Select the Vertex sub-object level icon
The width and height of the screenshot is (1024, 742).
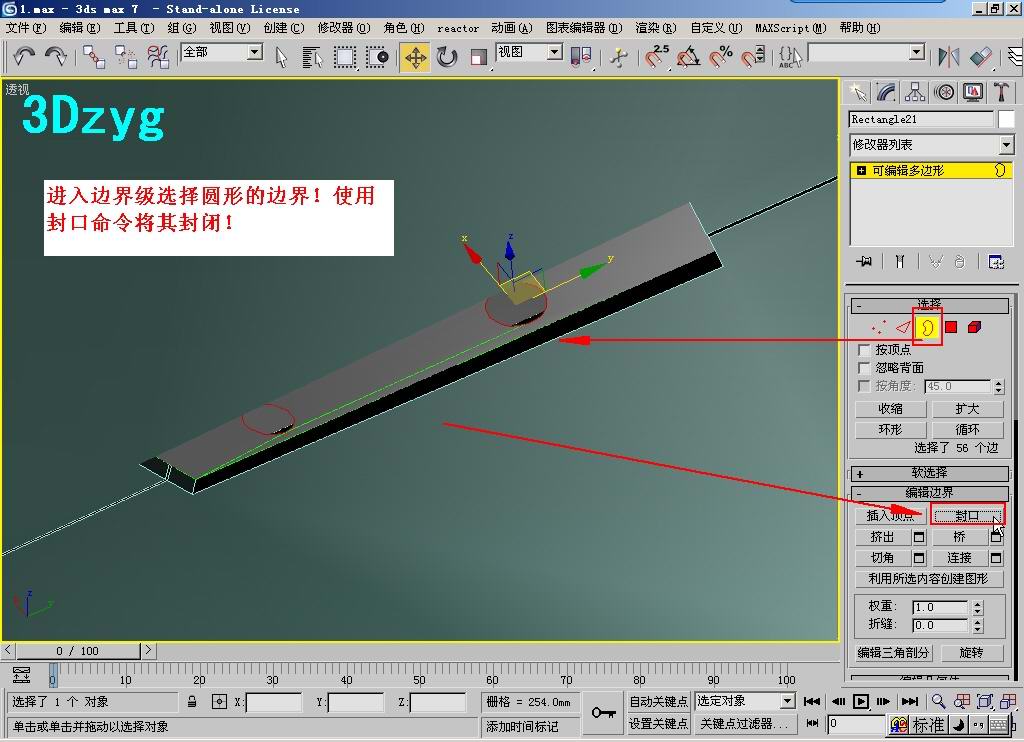[879, 327]
